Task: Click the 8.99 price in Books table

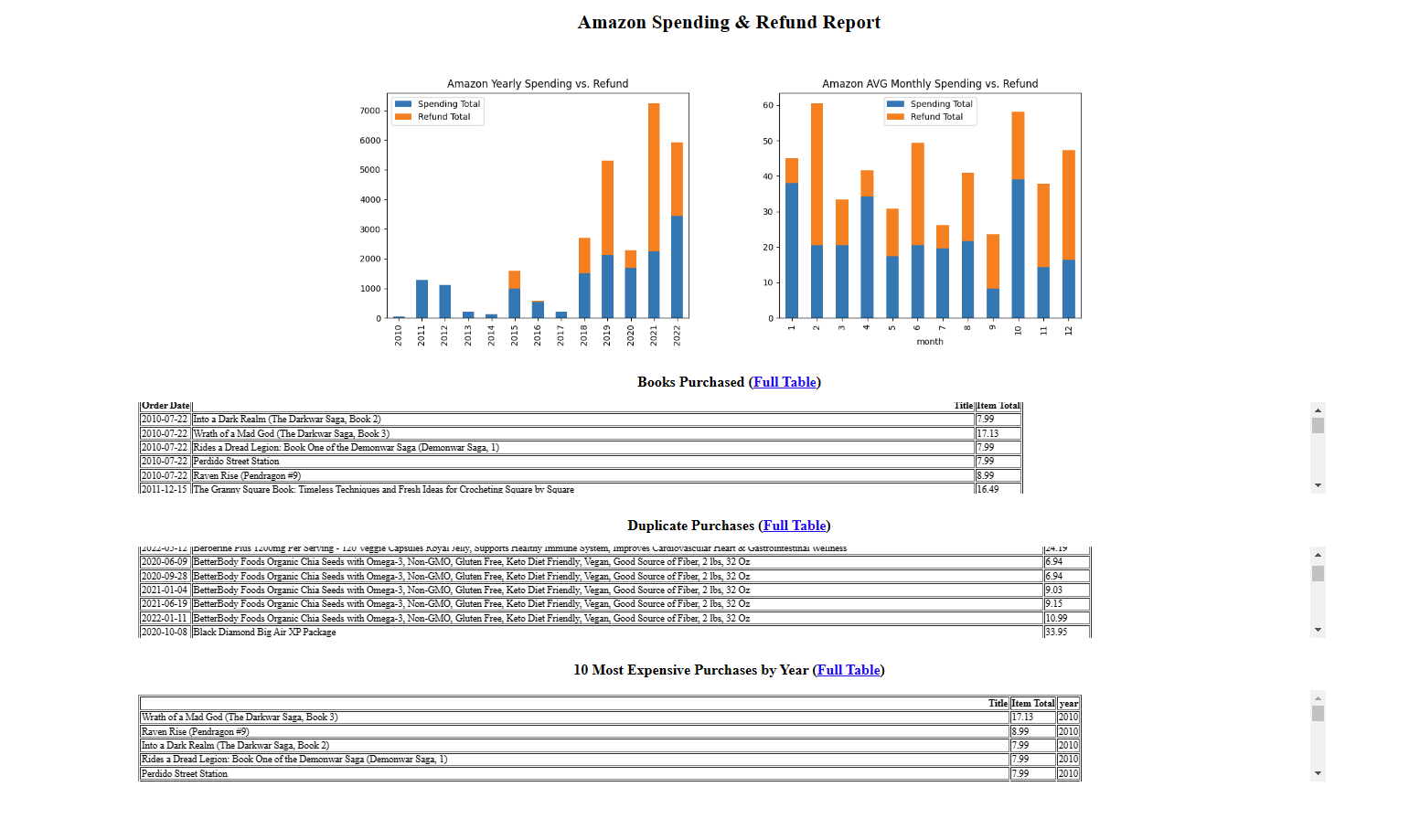Action: coord(986,475)
